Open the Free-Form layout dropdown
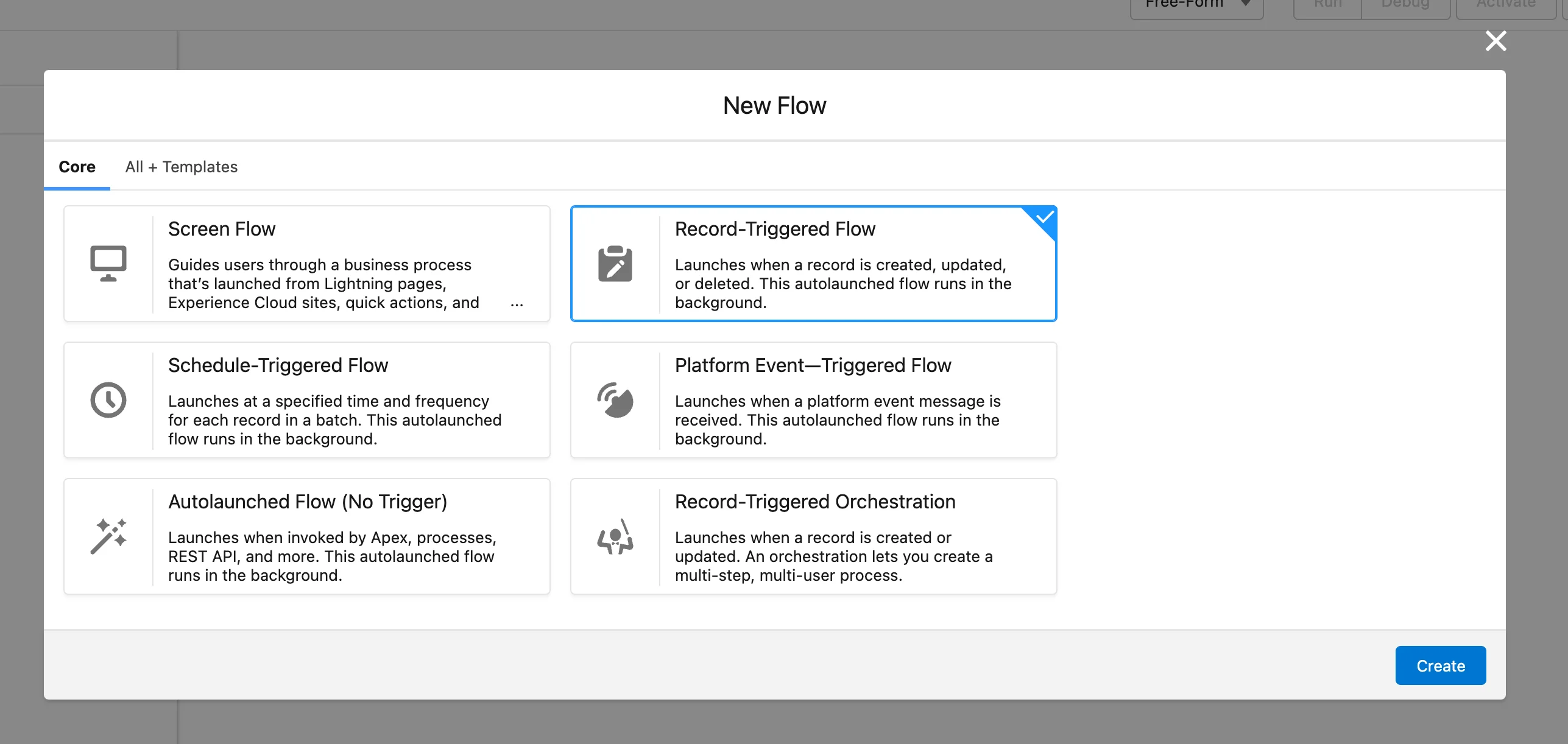1568x744 pixels. coord(1184,5)
